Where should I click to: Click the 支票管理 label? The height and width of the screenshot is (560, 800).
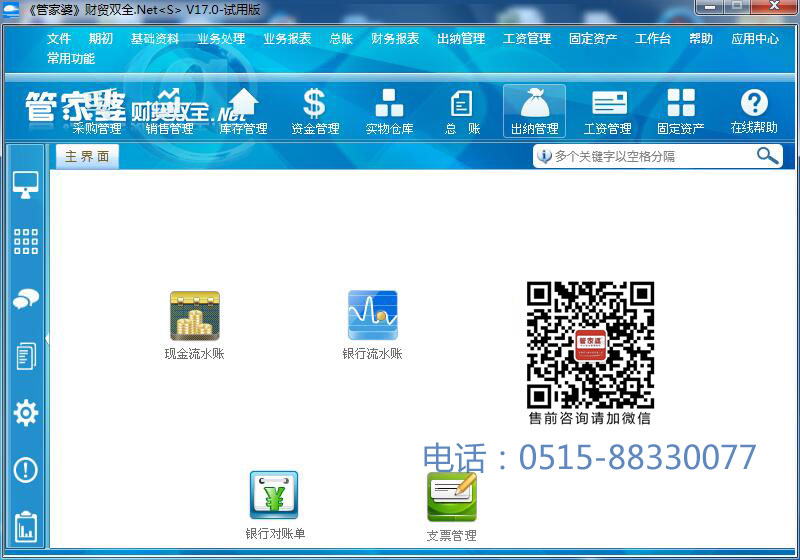pyautogui.click(x=452, y=535)
